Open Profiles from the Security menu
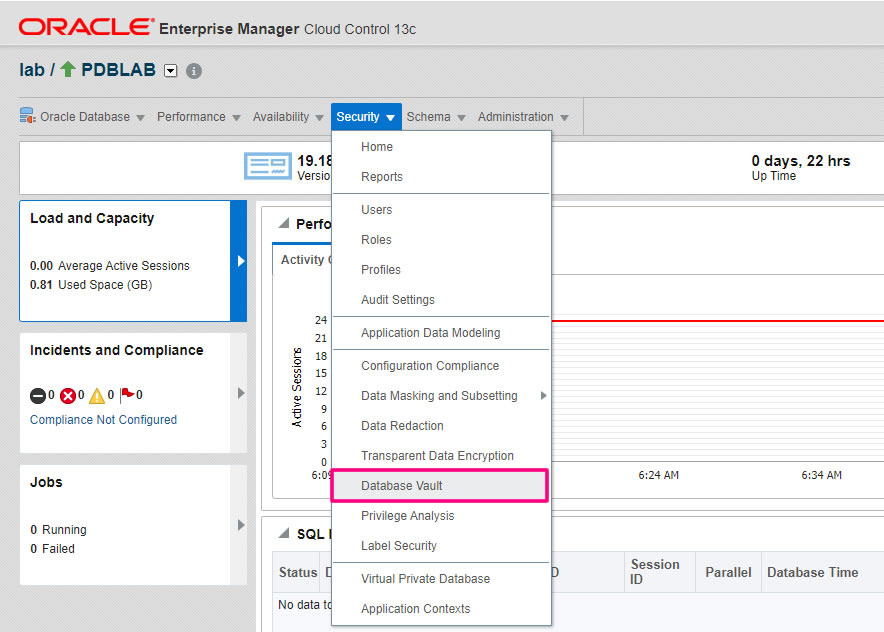This screenshot has width=884, height=632. (x=441, y=269)
